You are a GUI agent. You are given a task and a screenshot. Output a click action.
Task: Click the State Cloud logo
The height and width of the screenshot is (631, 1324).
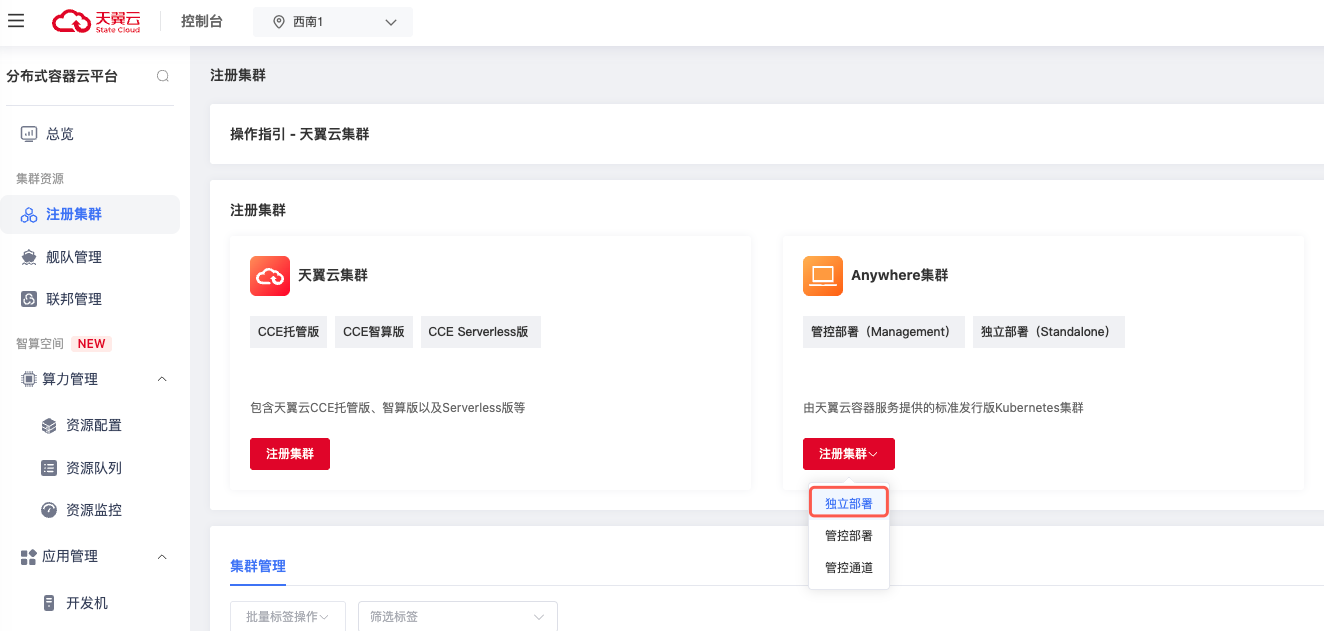tap(98, 21)
